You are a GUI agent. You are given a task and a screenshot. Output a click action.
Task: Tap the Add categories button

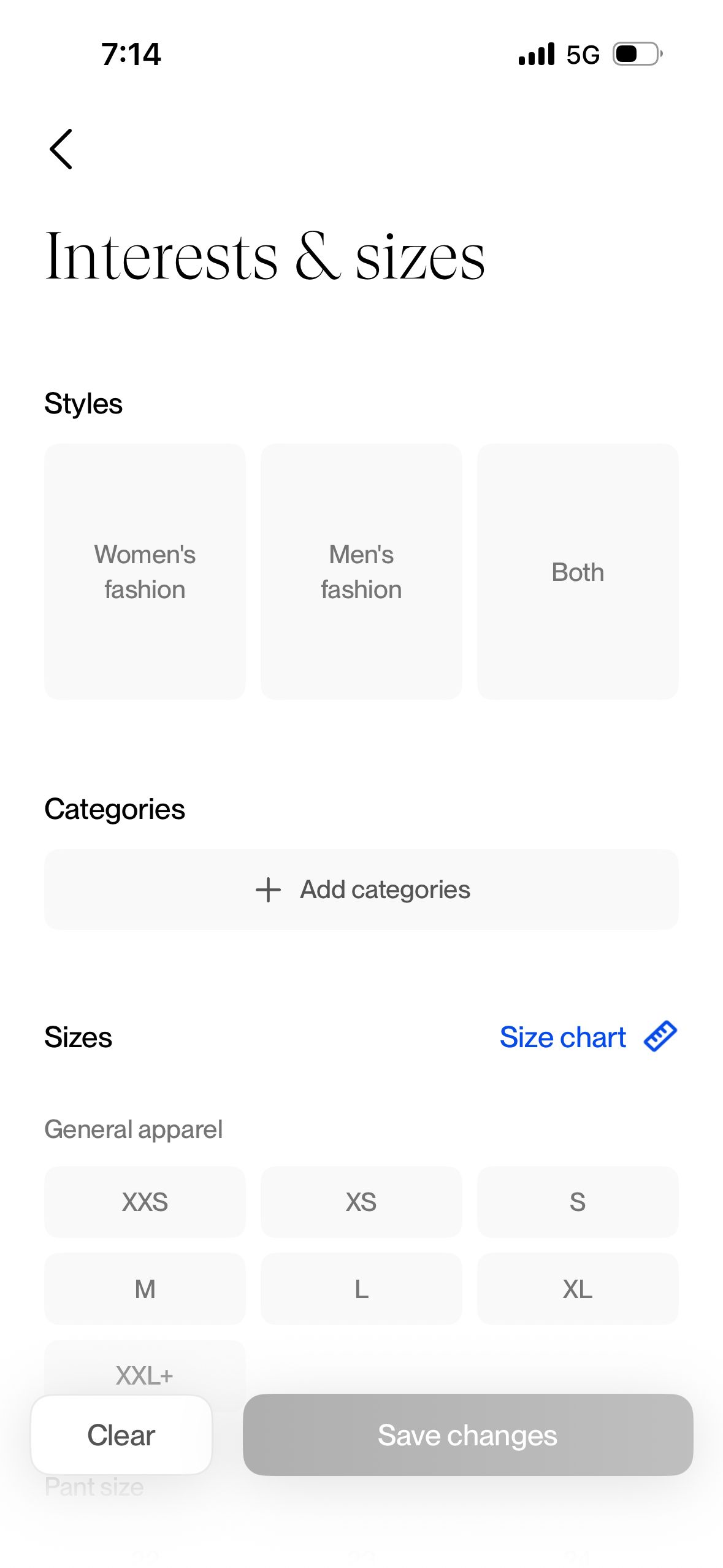(x=361, y=890)
